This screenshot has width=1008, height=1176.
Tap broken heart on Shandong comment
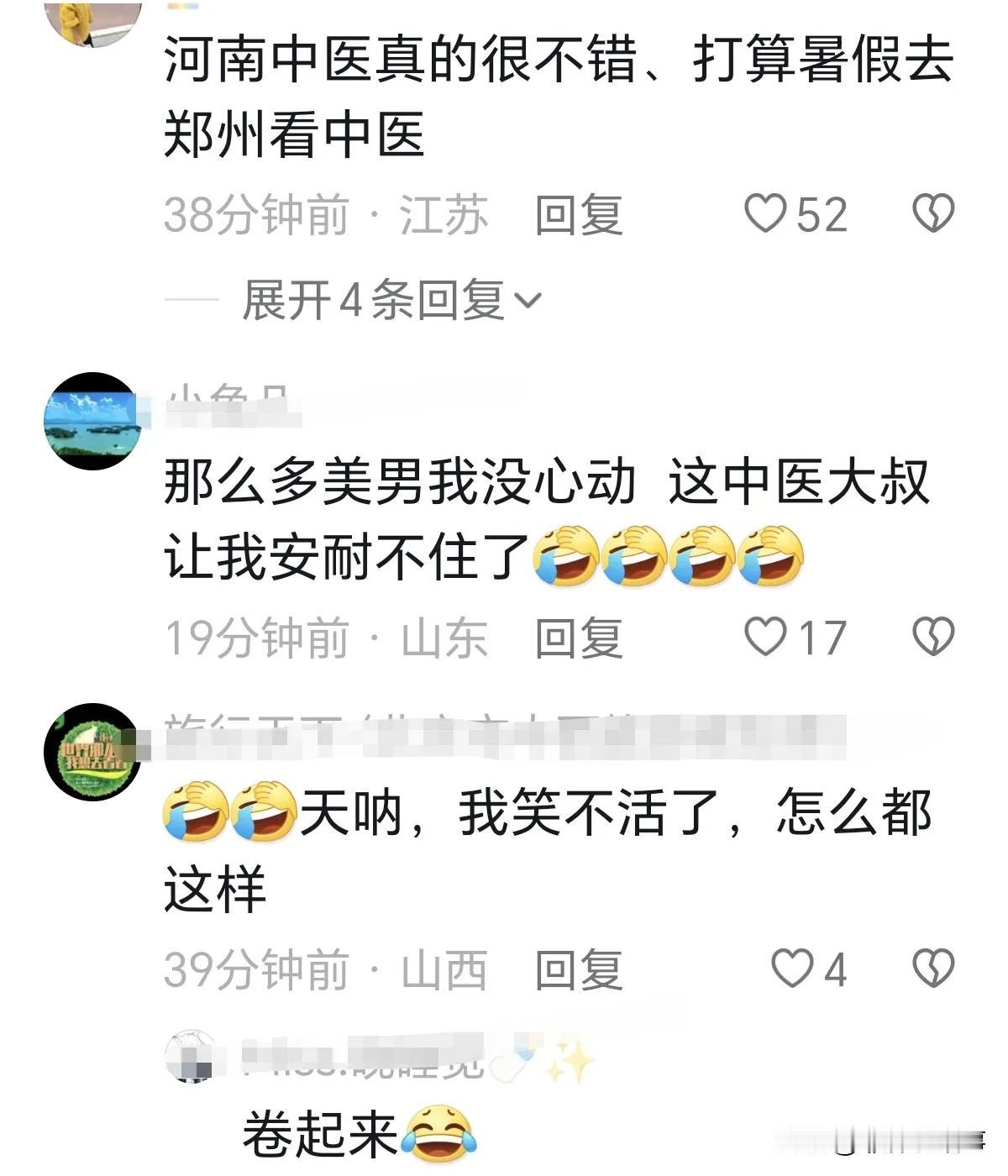[x=933, y=637]
